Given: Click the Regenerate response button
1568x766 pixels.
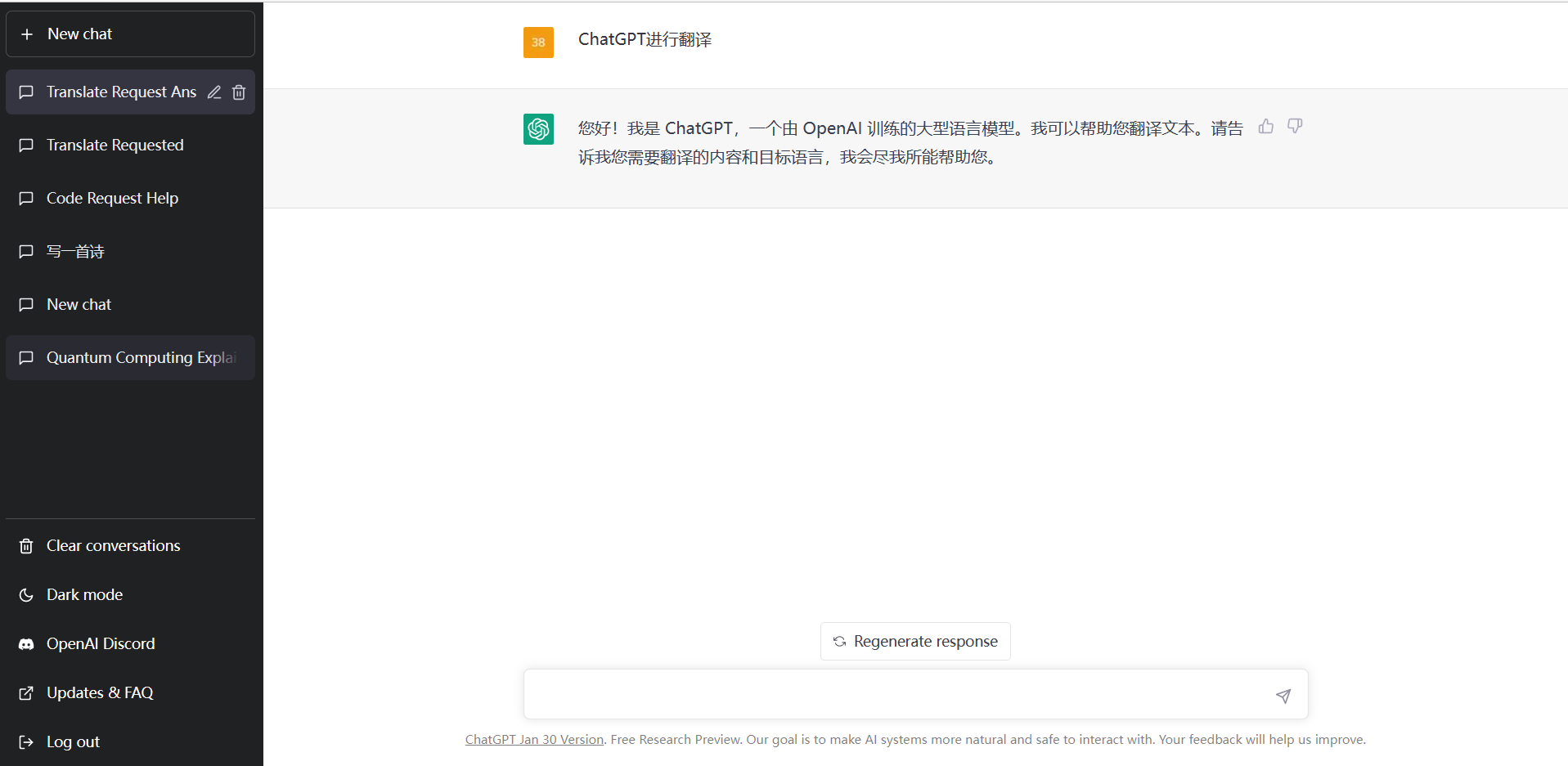Looking at the screenshot, I should tap(915, 642).
